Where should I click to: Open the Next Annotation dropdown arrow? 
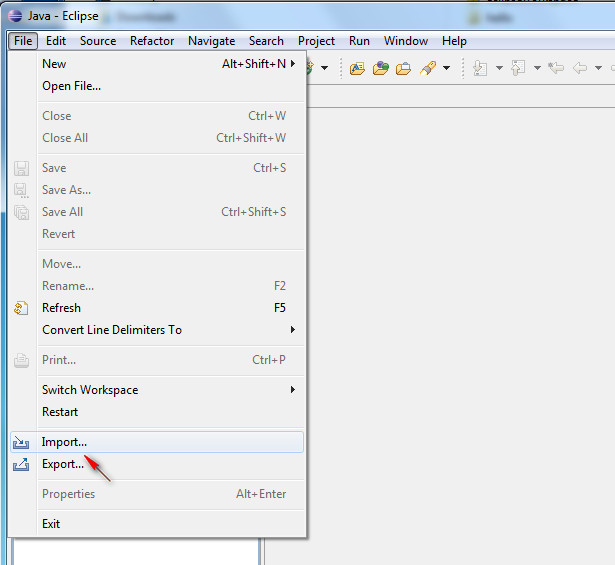499,68
